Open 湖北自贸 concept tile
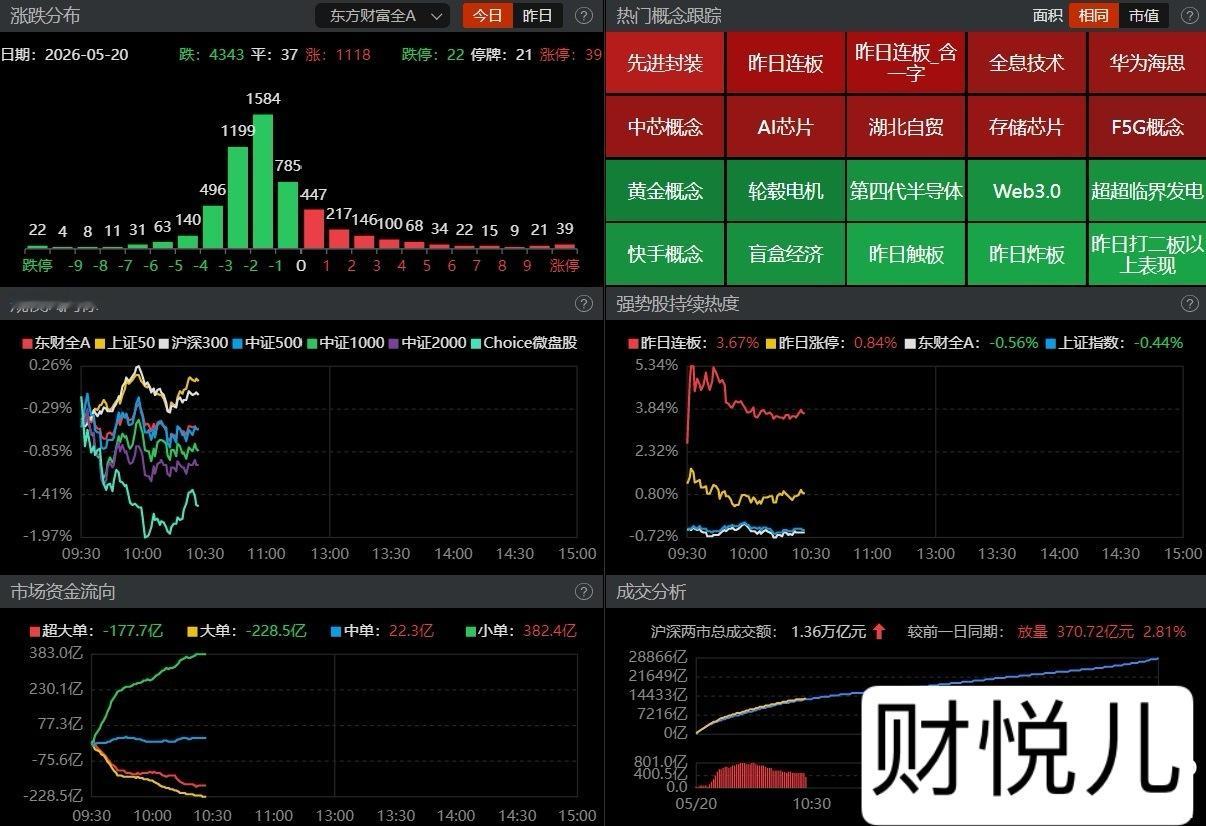This screenshot has height=826, width=1206. 906,127
